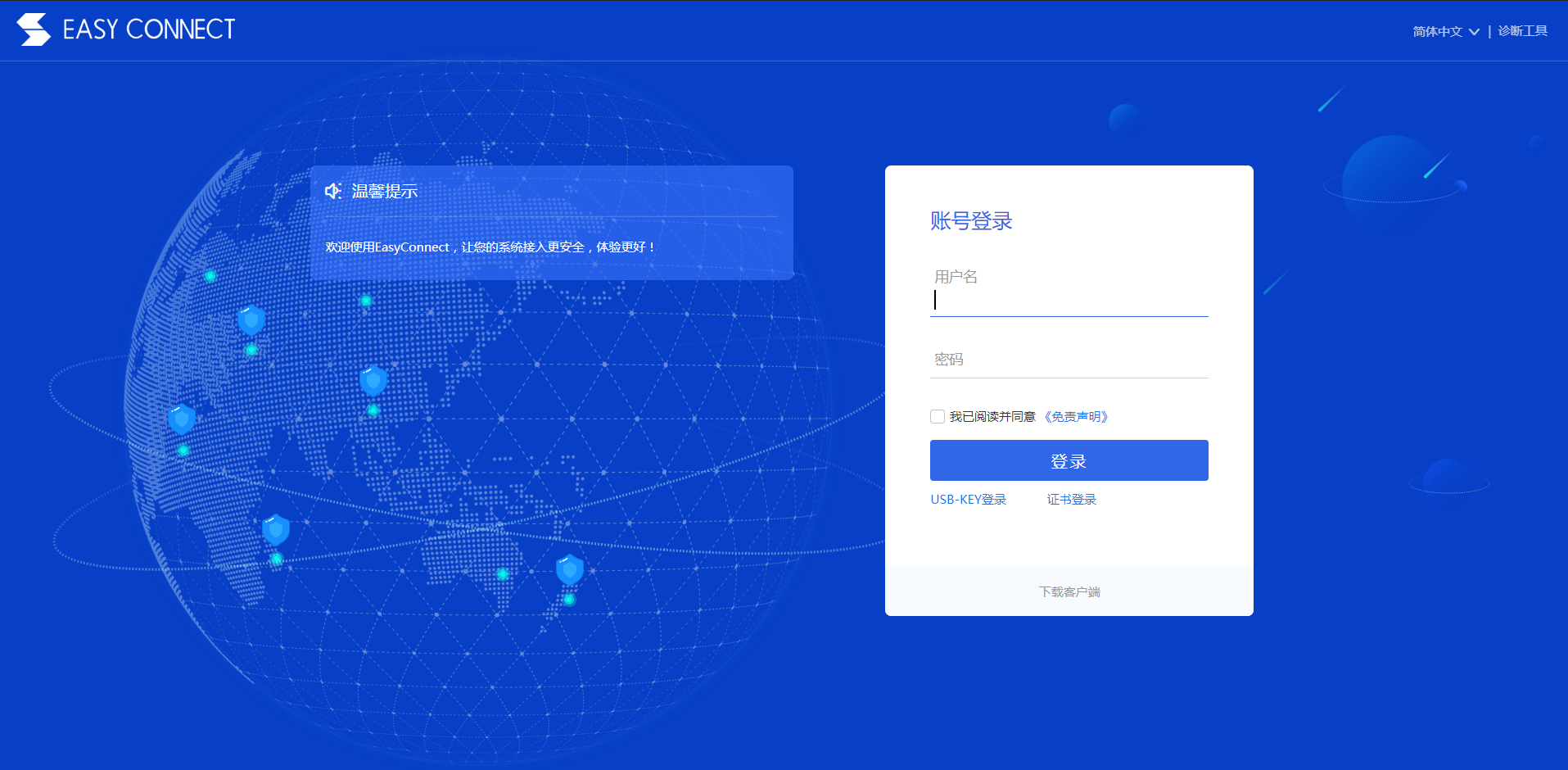
Task: Open the 《免责声明》 disclaimer link
Action: pyautogui.click(x=1077, y=416)
